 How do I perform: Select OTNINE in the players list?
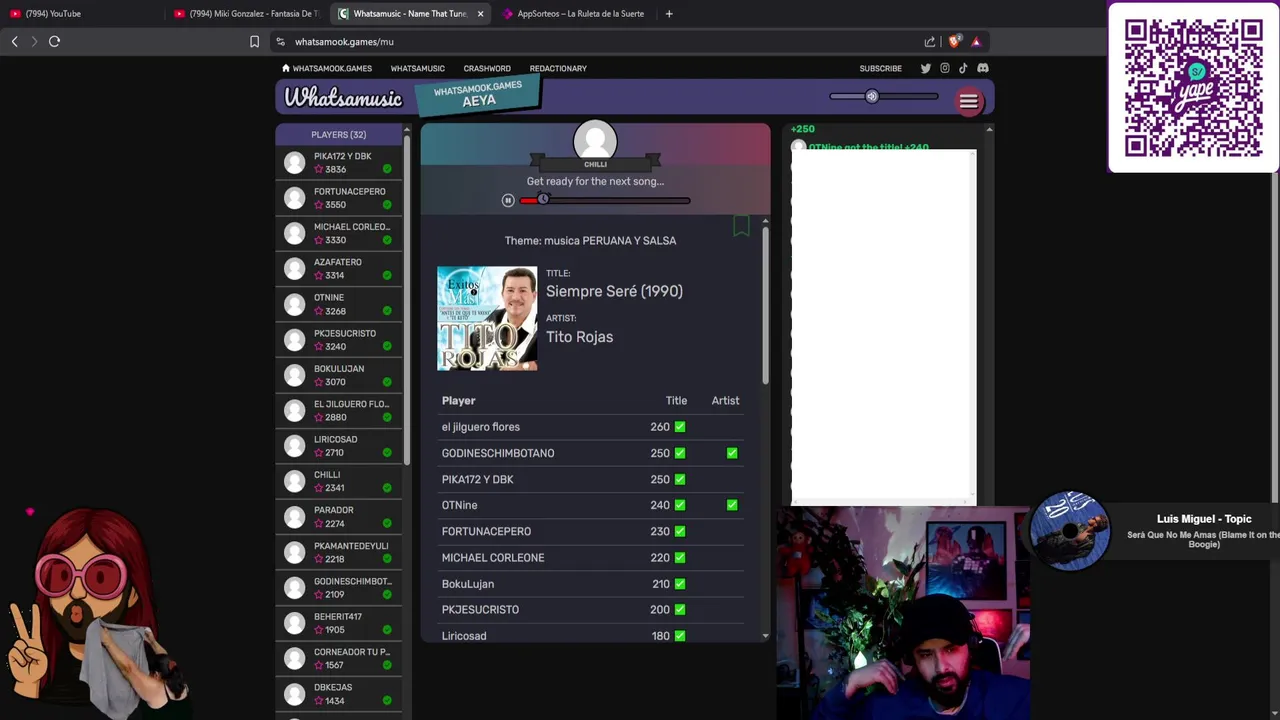coord(338,304)
